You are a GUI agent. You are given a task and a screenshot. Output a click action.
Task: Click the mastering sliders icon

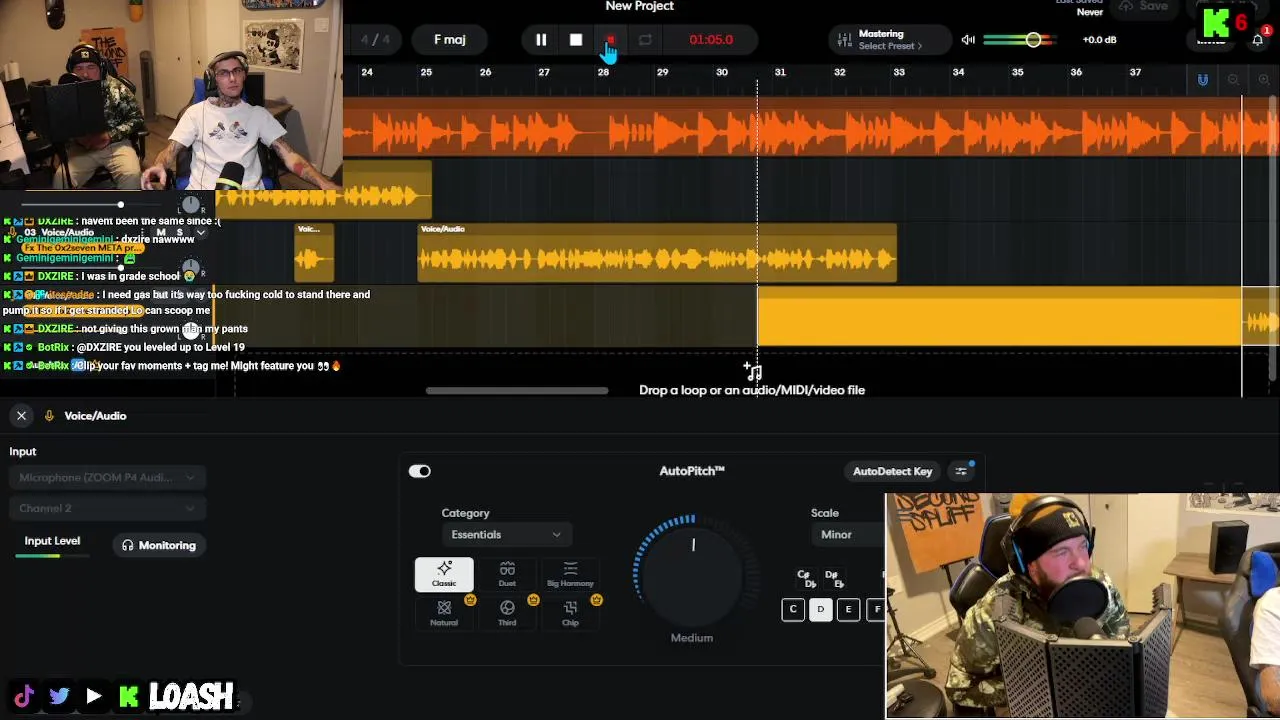[844, 40]
